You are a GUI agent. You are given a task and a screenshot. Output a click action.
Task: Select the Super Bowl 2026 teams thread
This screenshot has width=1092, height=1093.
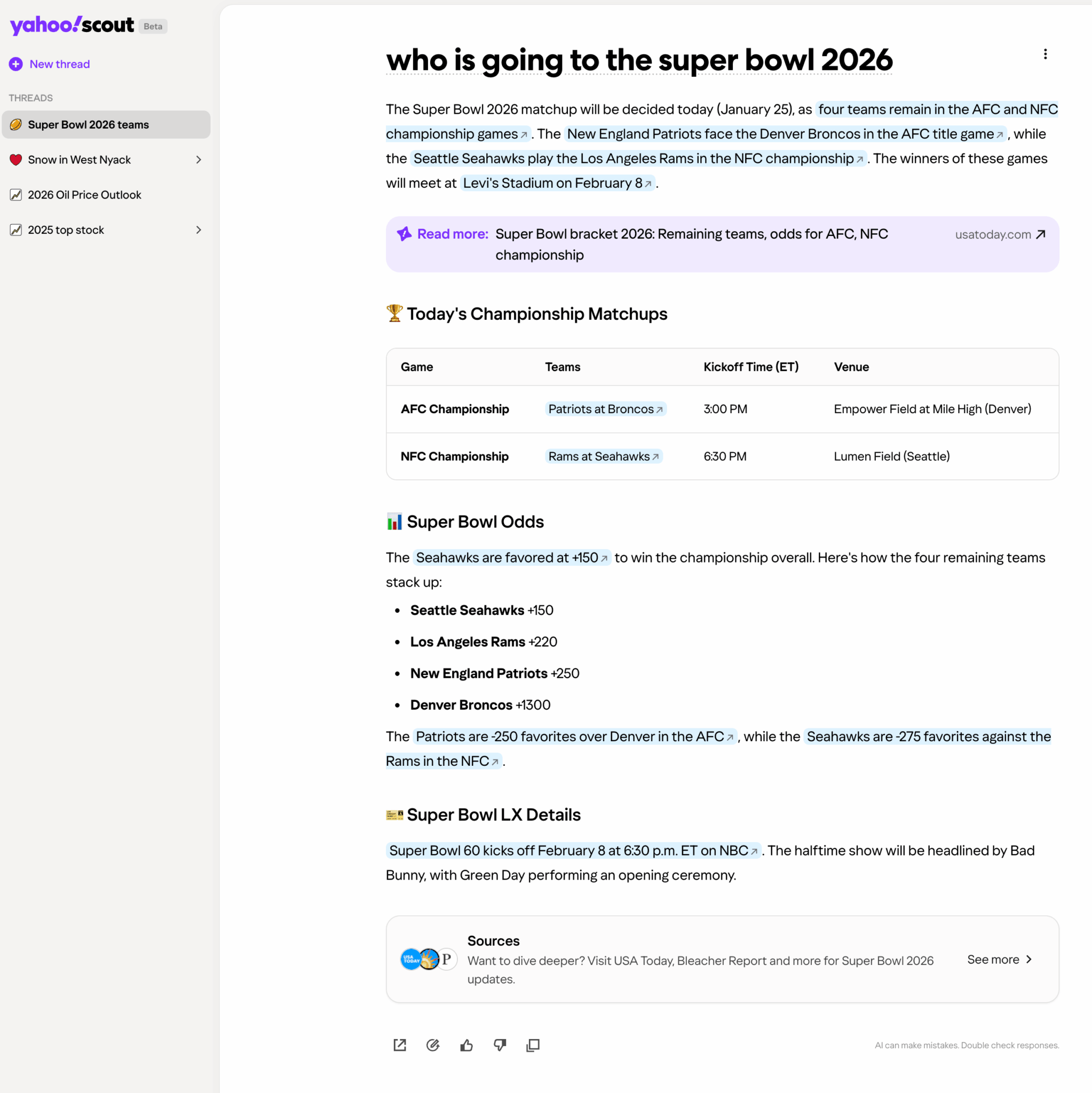tap(88, 124)
